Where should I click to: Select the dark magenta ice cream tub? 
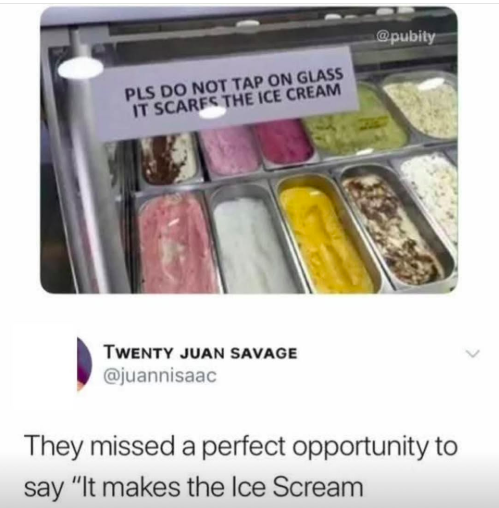point(284,143)
